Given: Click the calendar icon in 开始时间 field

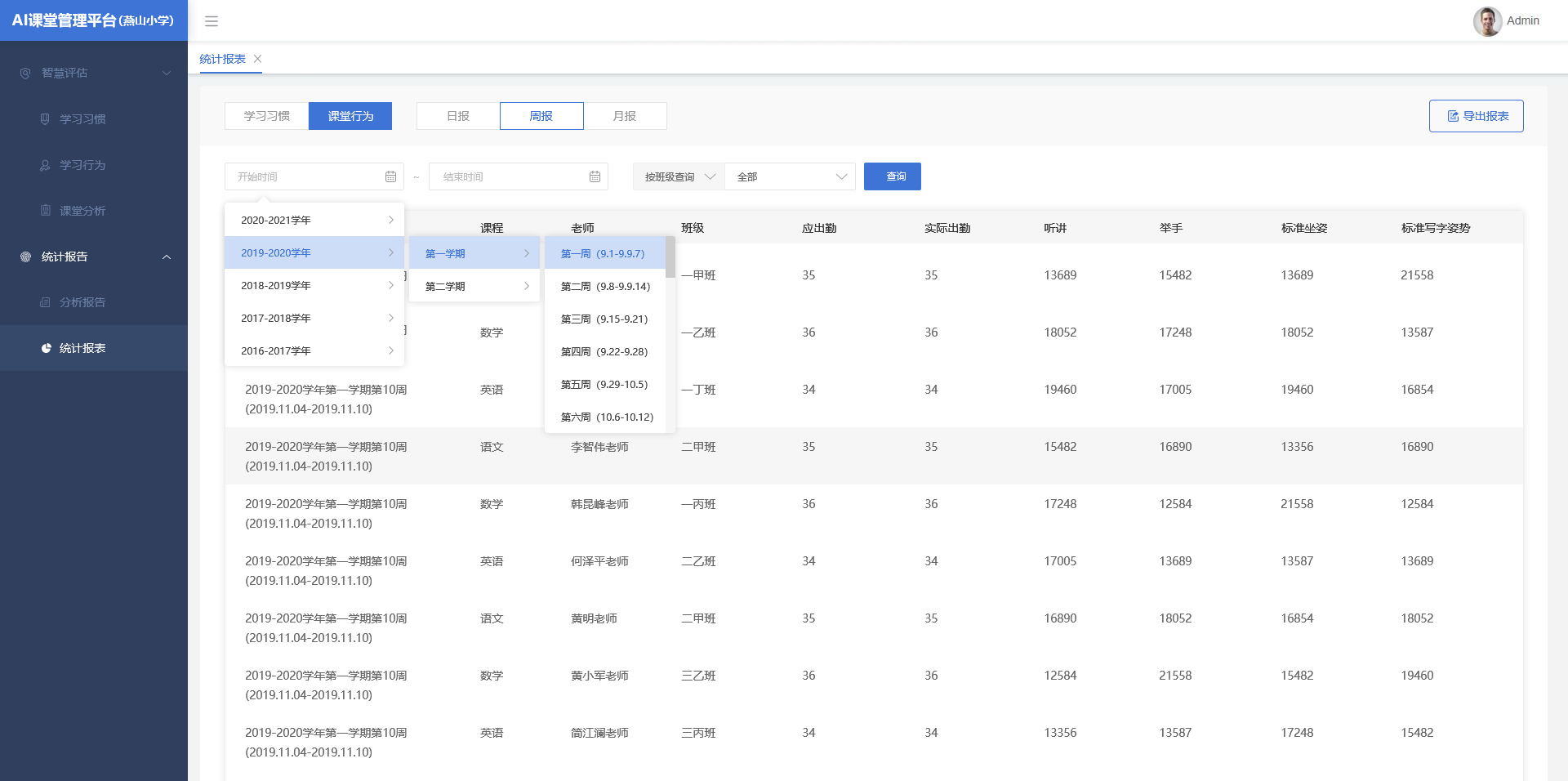Looking at the screenshot, I should coord(390,176).
